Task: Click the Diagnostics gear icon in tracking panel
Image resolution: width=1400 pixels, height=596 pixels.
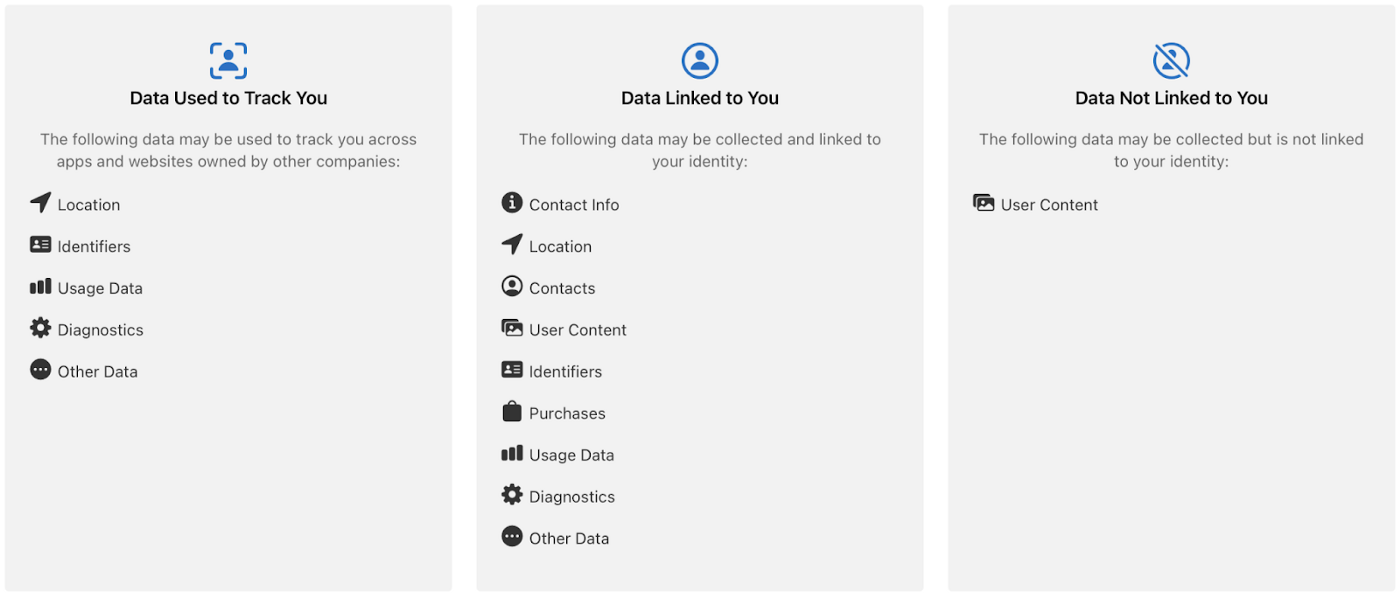Action: tap(40, 328)
